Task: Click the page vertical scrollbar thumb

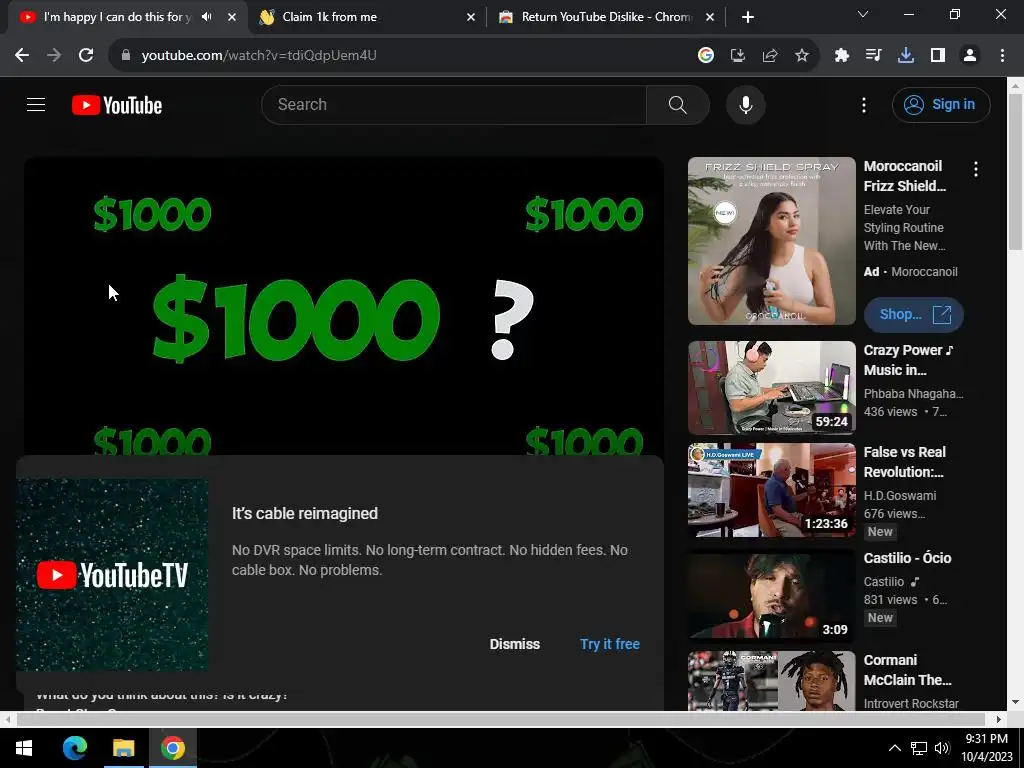Action: tap(1015, 171)
